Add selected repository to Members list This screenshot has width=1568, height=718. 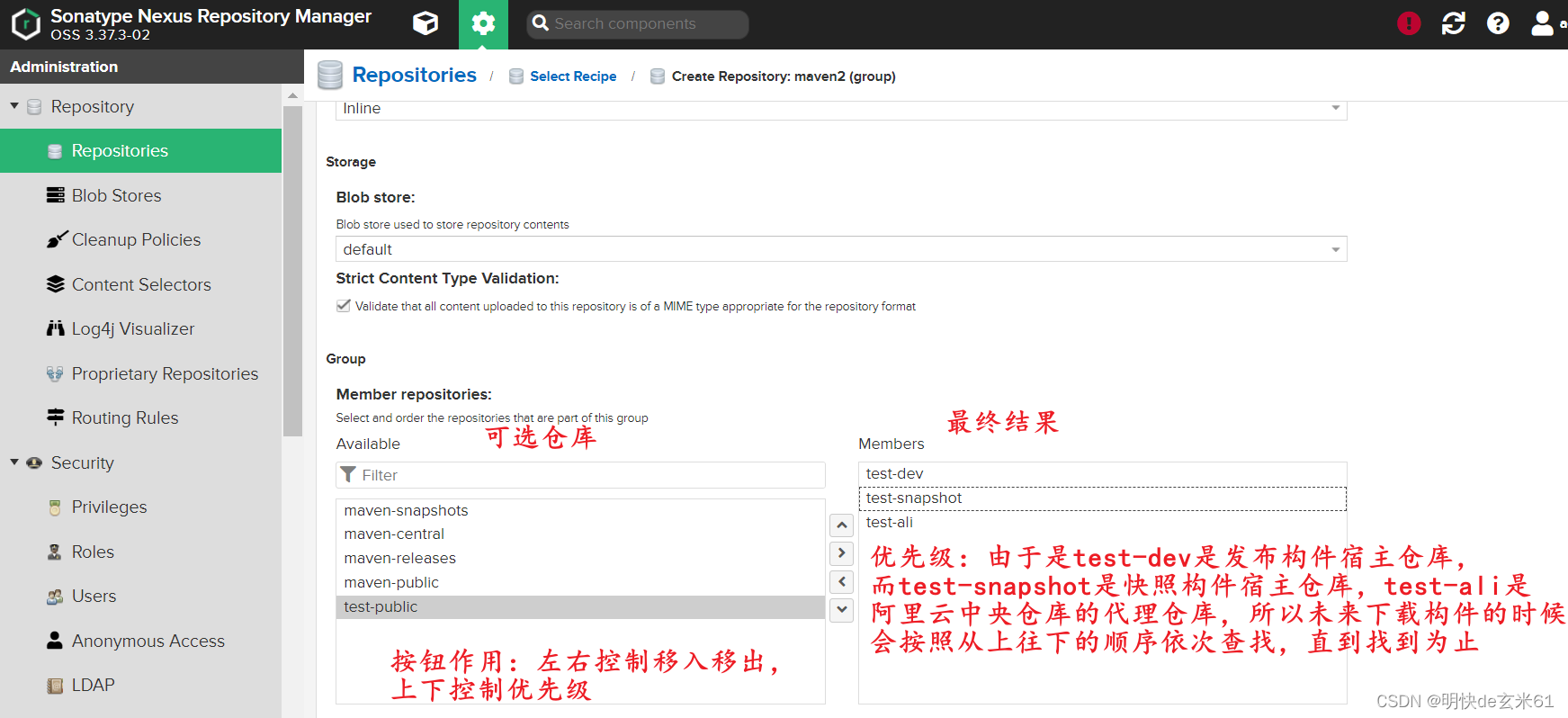point(841,552)
